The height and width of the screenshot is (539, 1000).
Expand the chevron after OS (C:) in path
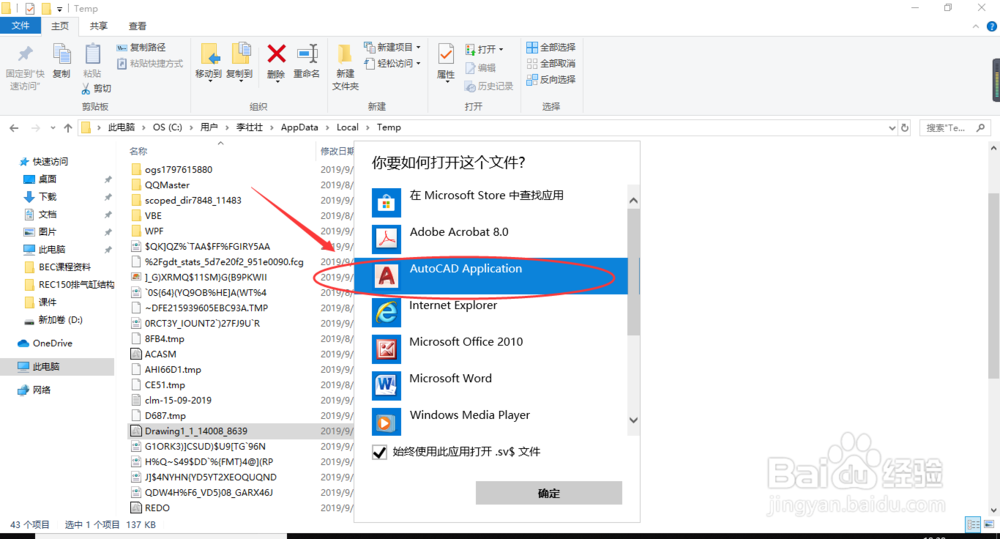pos(191,128)
